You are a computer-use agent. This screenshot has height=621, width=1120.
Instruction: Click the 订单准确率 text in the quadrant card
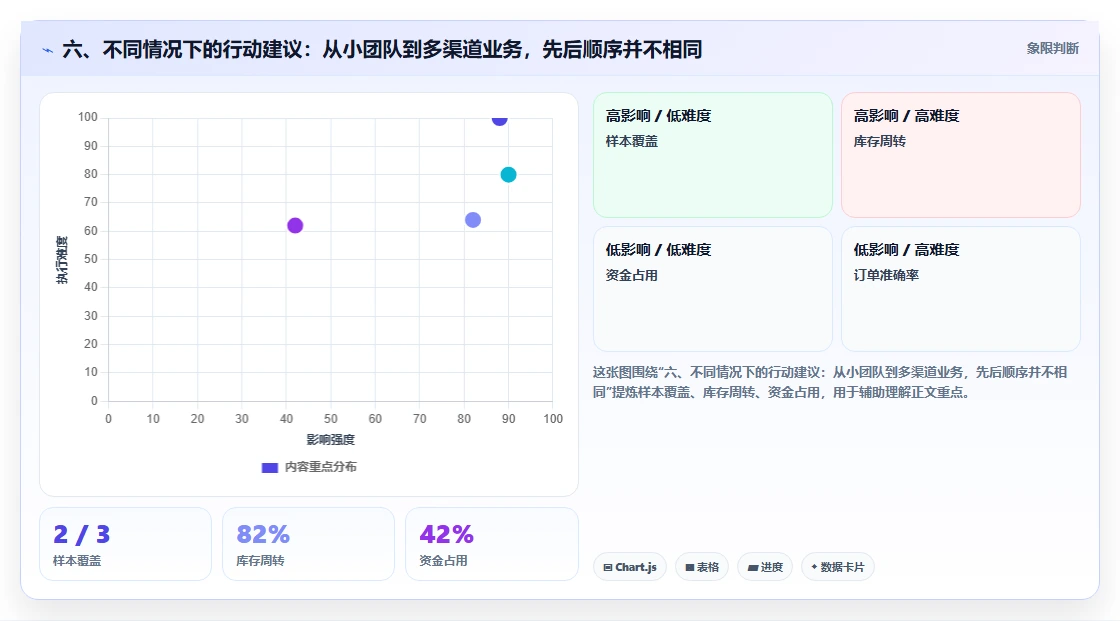886,275
